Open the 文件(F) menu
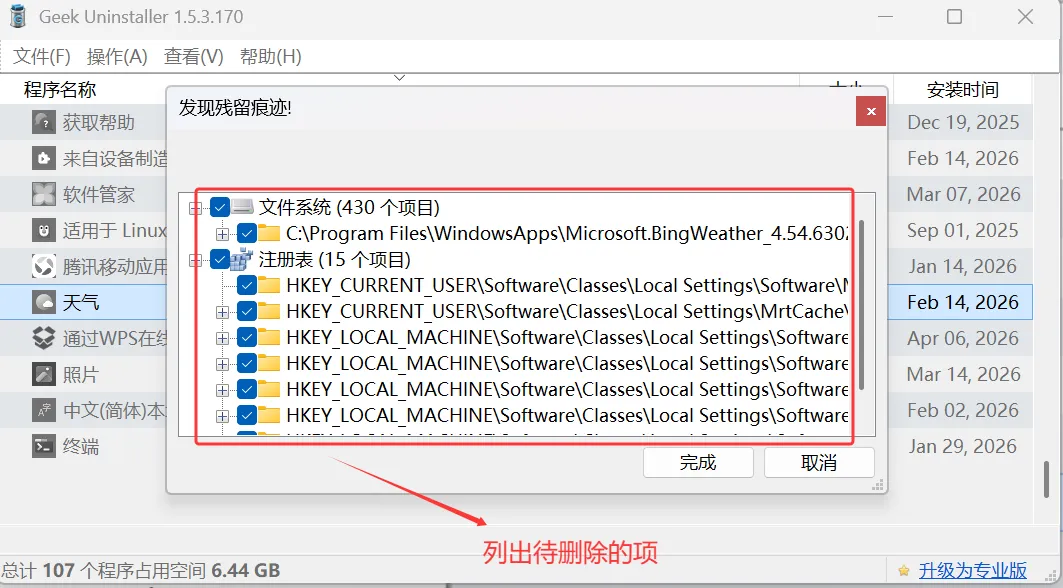Screen dimensions: 1063x588 pyautogui.click(x=41, y=56)
